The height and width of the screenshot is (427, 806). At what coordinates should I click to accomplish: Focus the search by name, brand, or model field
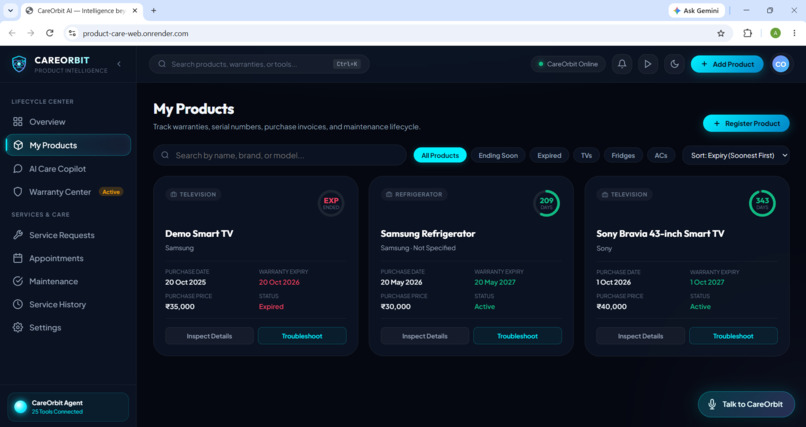280,155
